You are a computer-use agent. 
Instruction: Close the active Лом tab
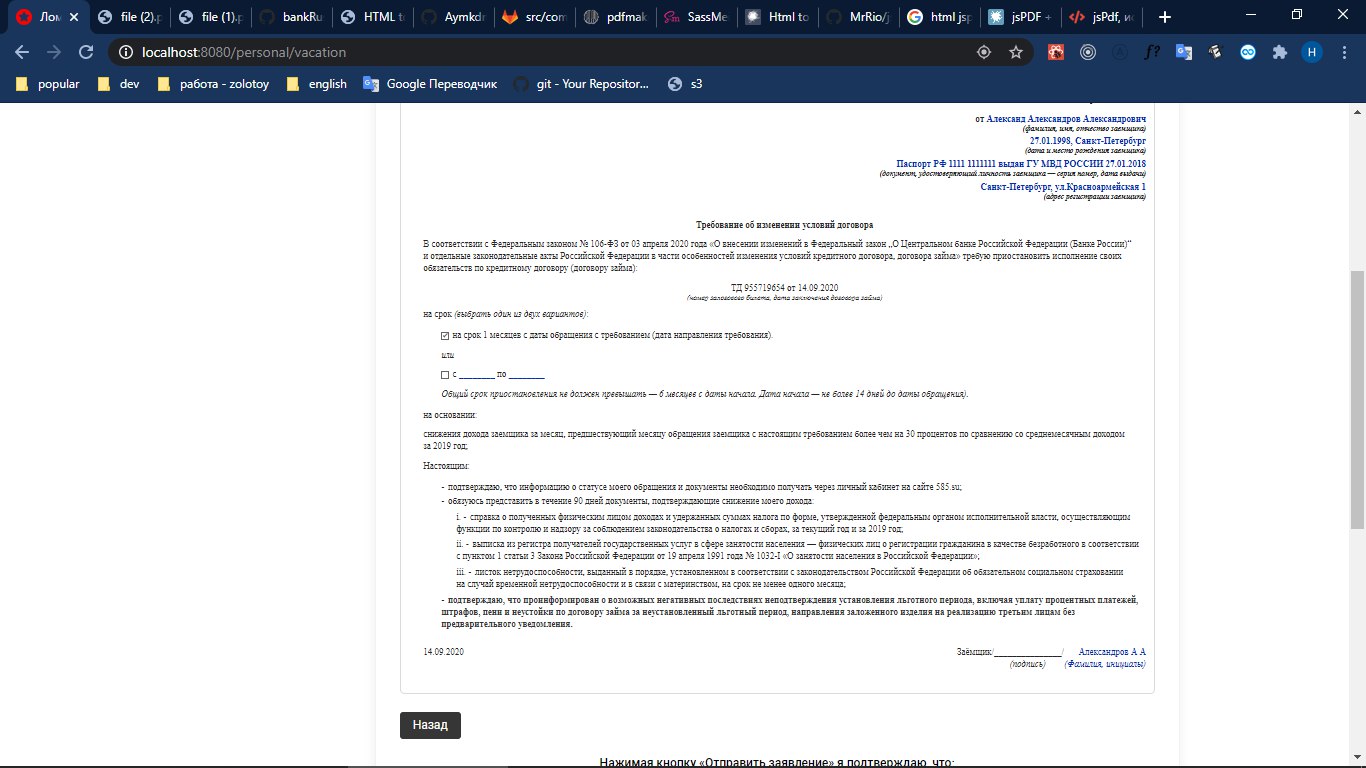point(73,17)
